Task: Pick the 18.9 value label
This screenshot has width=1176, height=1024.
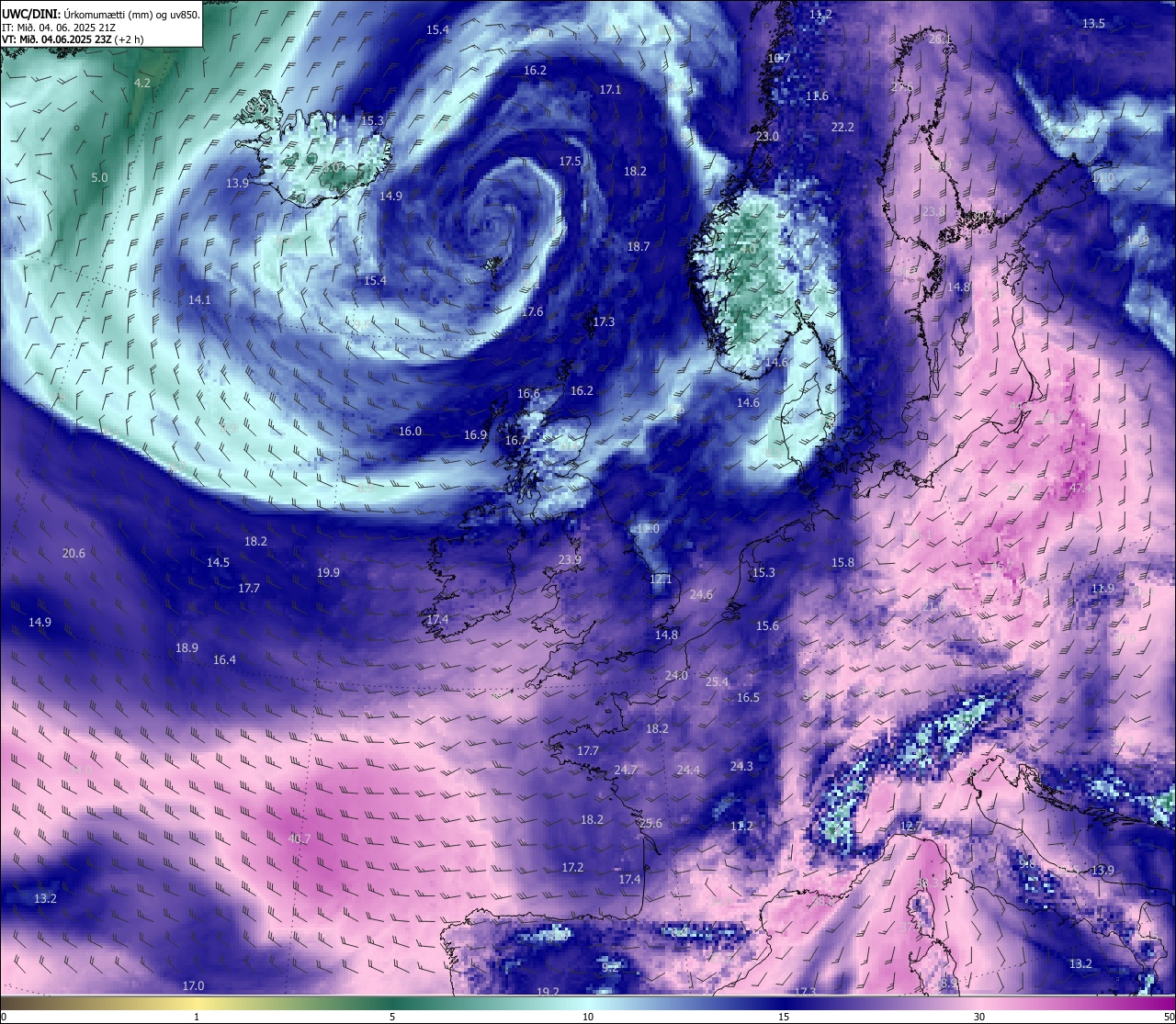Action: click(x=187, y=647)
